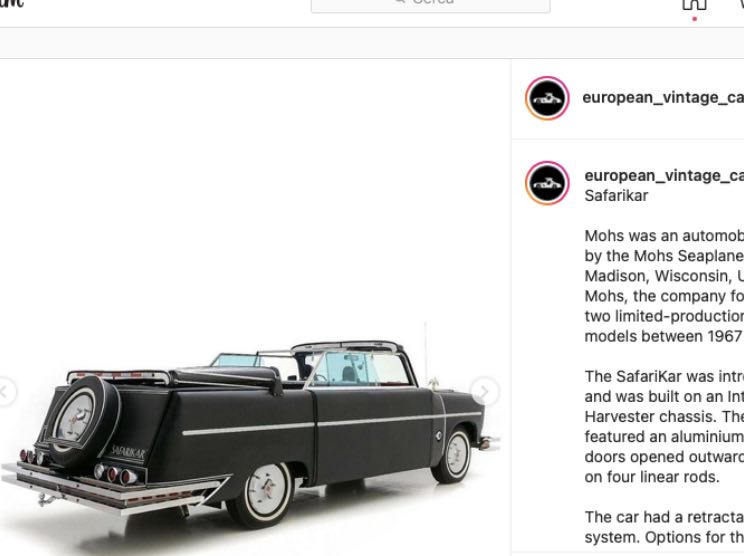Click the red notification dot under Home
The width and height of the screenshot is (744, 556).
pos(694,19)
